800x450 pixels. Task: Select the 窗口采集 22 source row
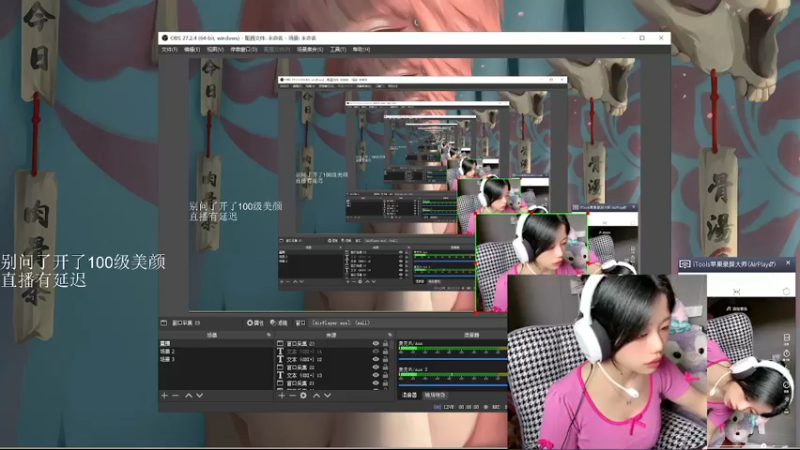334,367
